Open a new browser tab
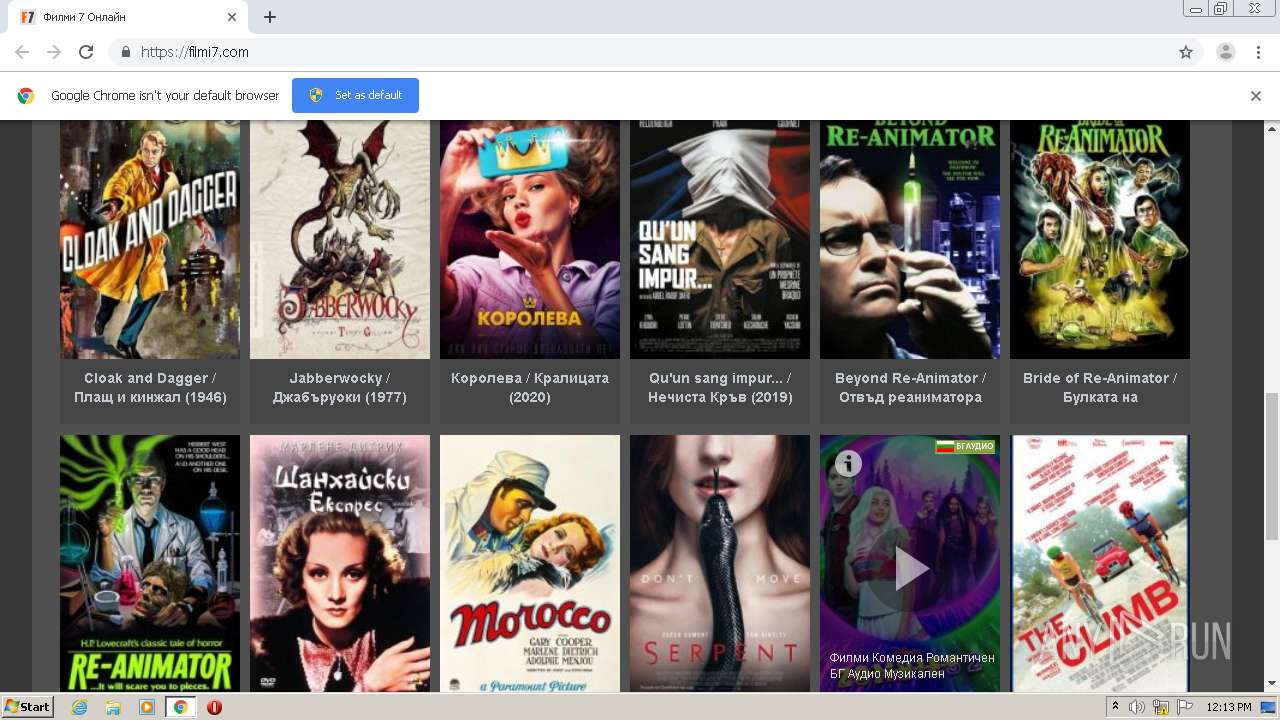This screenshot has width=1280, height=720. pyautogui.click(x=270, y=17)
